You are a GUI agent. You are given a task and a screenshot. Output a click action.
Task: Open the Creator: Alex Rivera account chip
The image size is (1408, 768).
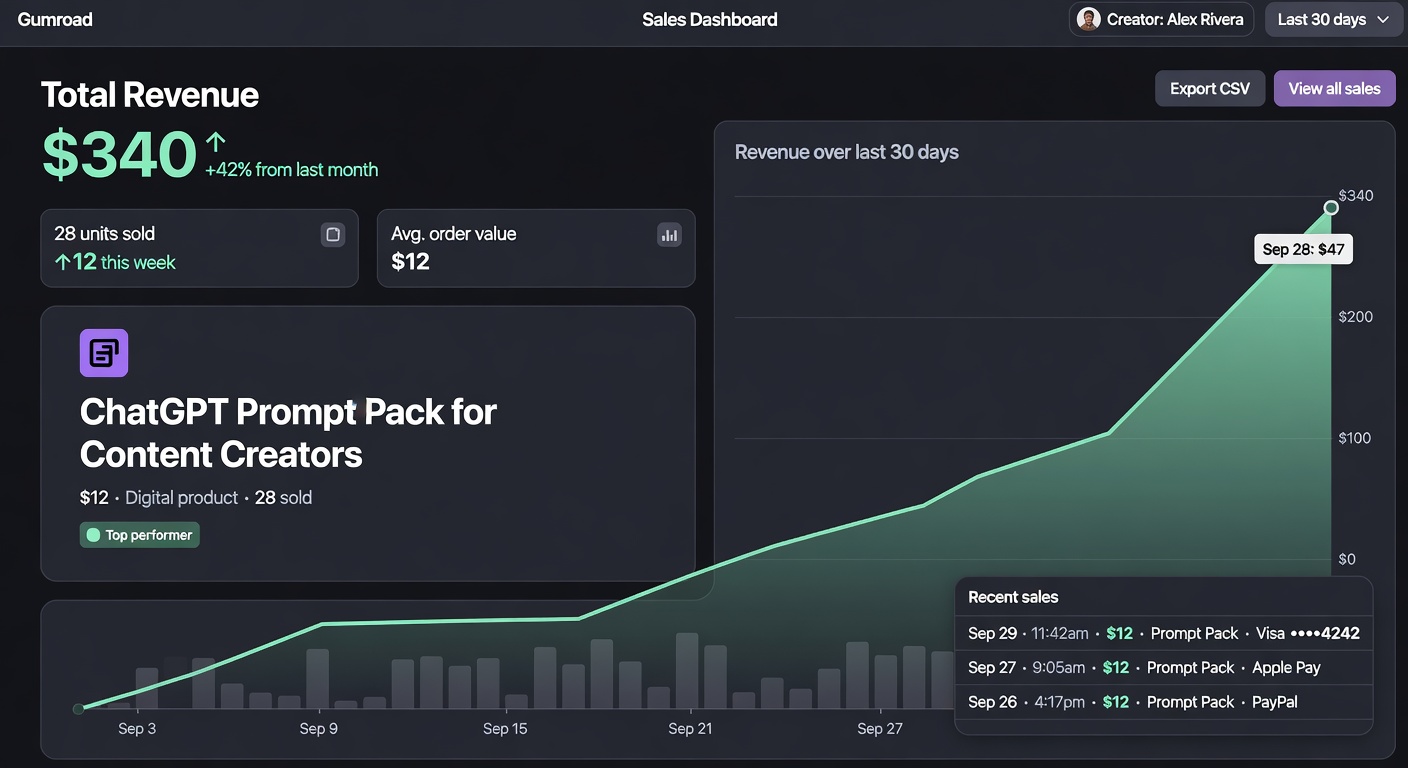click(1161, 19)
